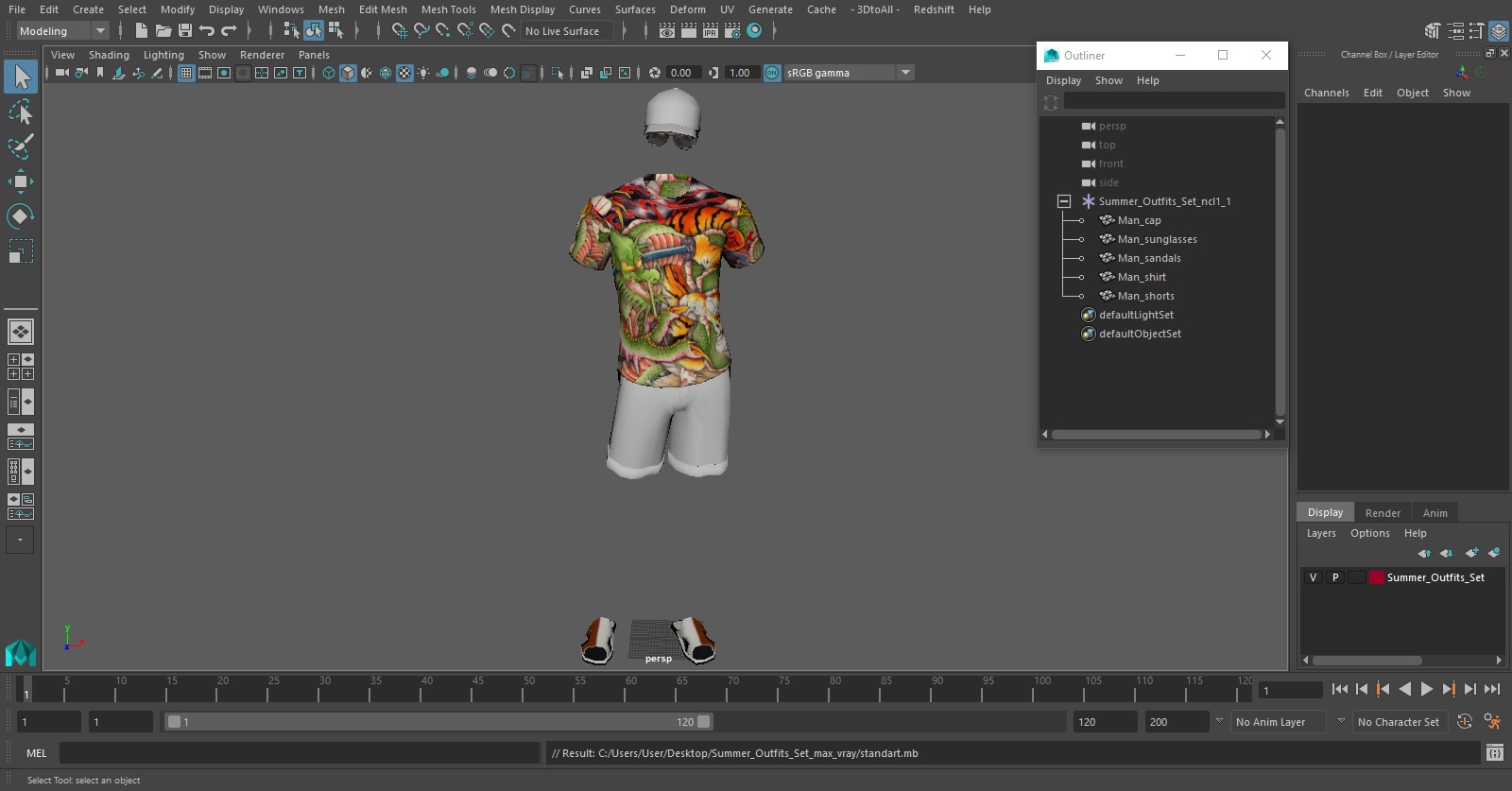The image size is (1512, 791).
Task: Select Man_shirt in Outliner
Action: click(x=1142, y=277)
